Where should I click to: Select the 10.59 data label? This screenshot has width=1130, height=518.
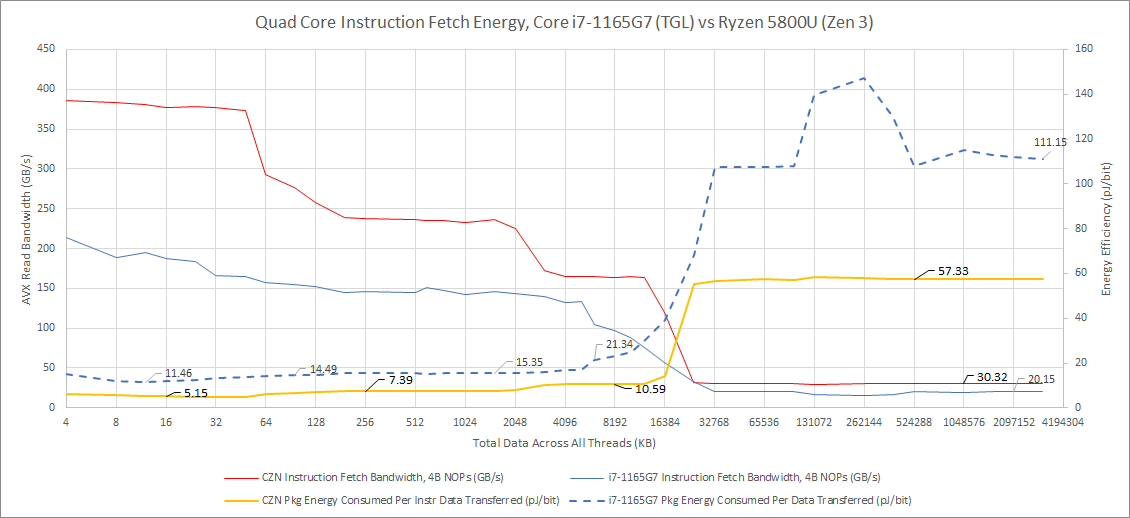point(650,389)
